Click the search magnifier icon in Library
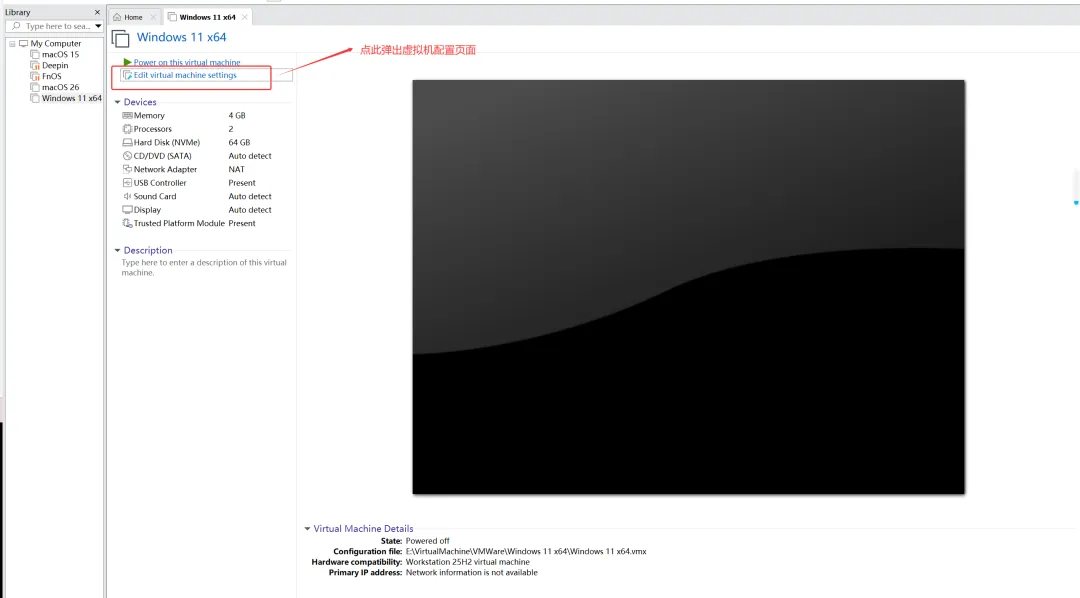The image size is (1080, 598). pyautogui.click(x=16, y=26)
